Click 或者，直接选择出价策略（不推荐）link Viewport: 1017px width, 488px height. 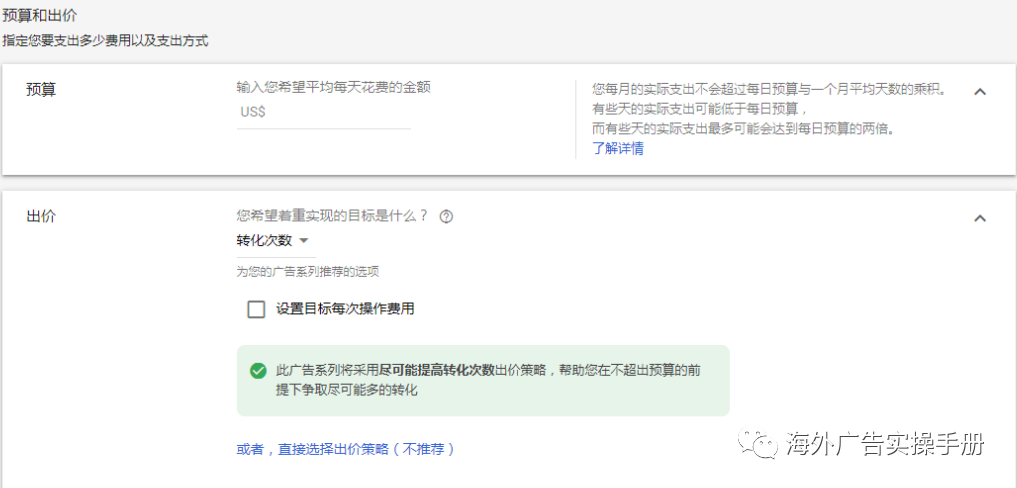coord(346,449)
